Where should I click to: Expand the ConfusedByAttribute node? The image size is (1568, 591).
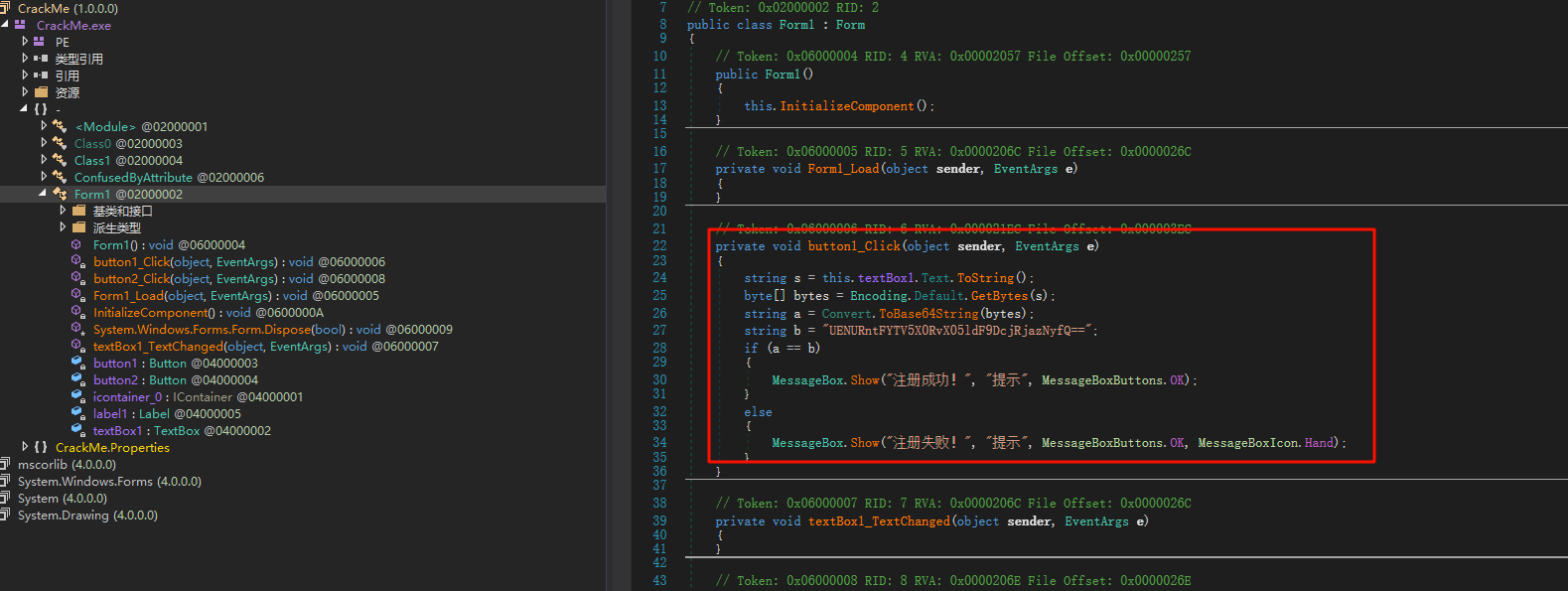coord(44,177)
